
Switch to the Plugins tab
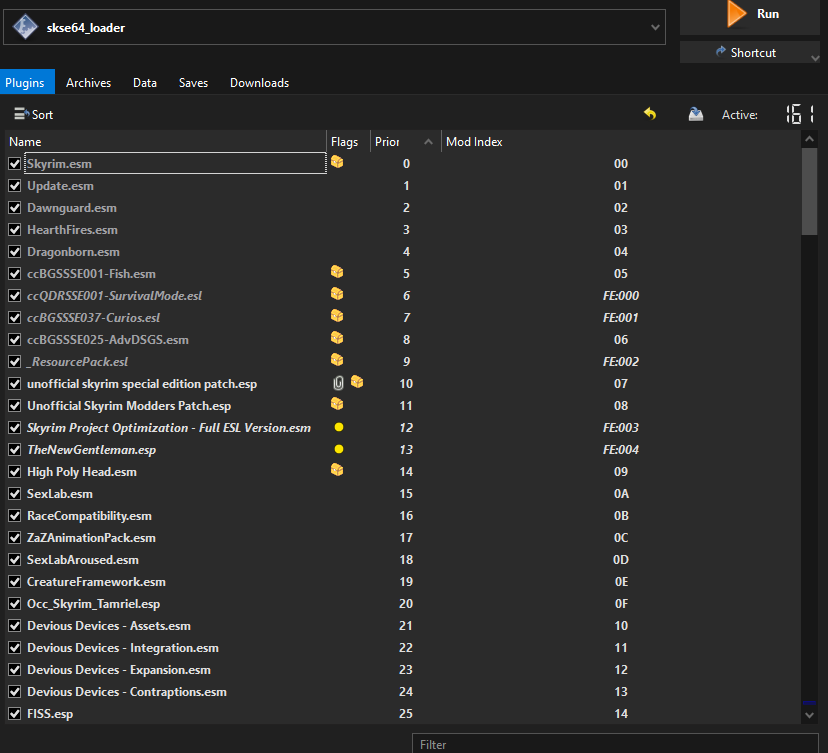tap(25, 83)
